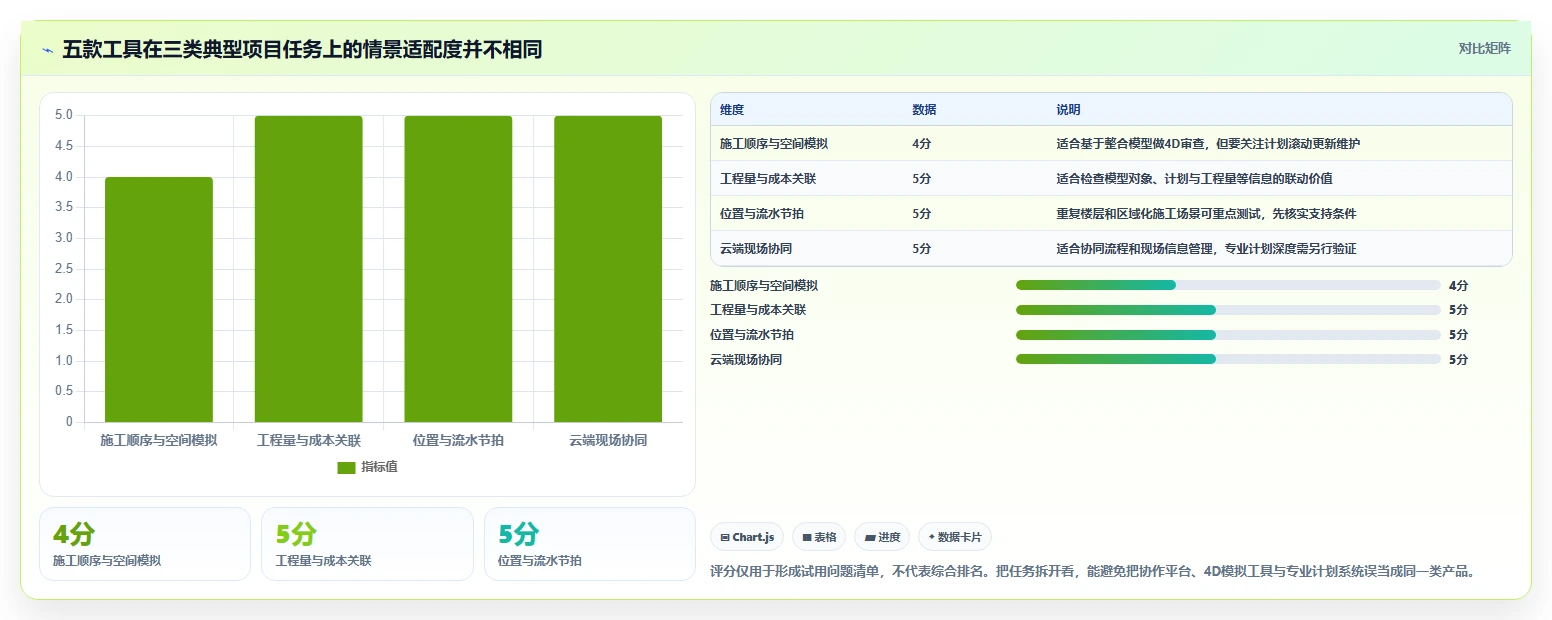
Task: Select table cell 位置与流水节拍
Action: click(x=762, y=214)
